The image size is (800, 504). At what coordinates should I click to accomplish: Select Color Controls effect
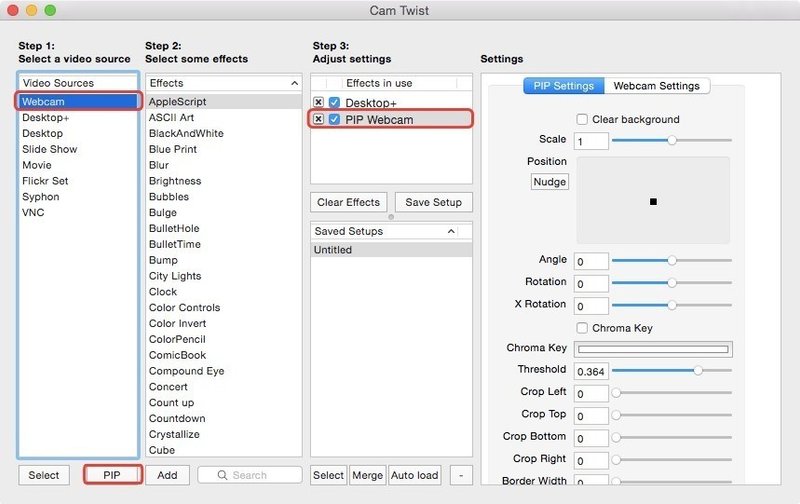coord(224,307)
